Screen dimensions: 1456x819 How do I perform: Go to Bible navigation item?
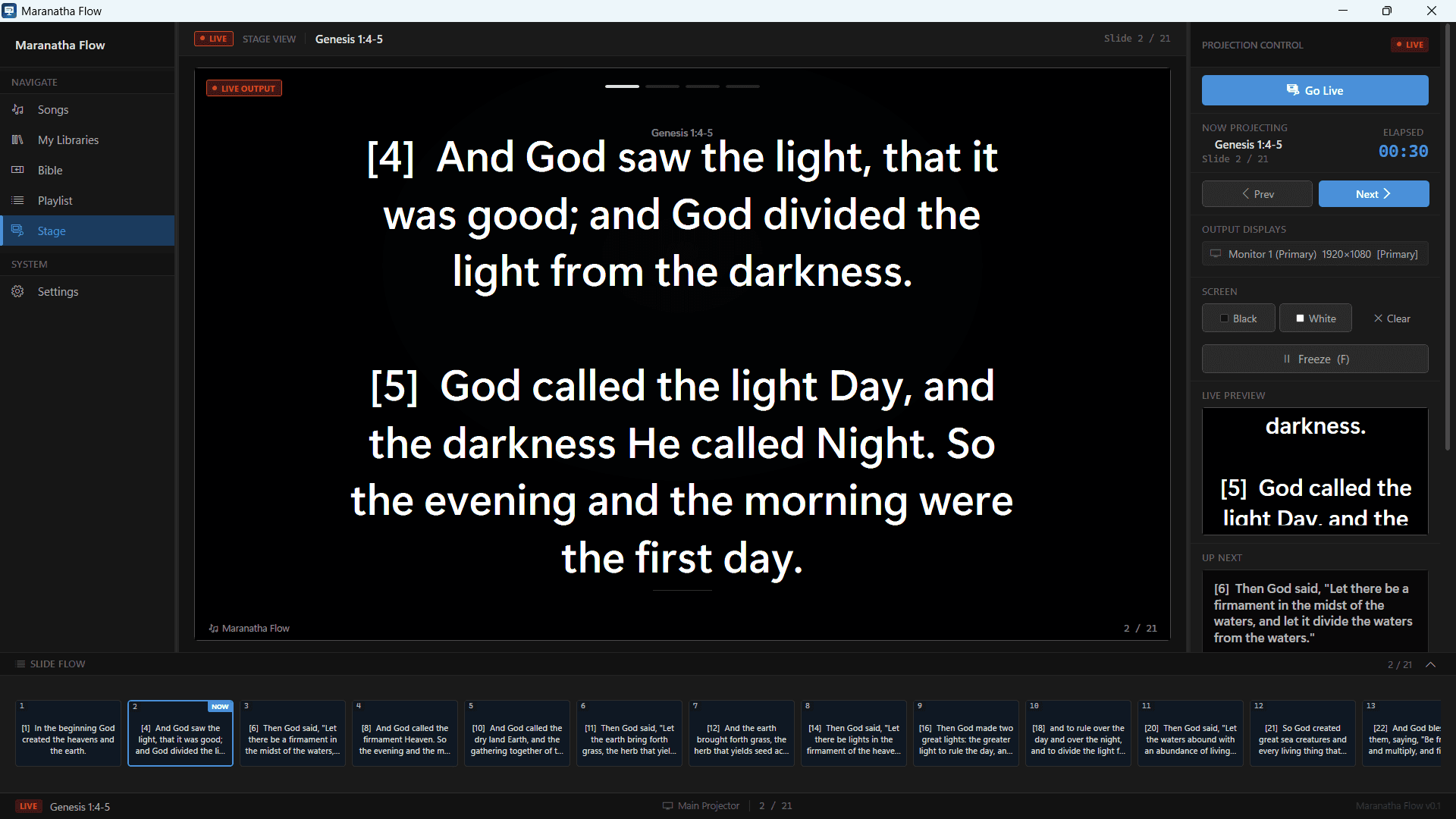(x=87, y=171)
